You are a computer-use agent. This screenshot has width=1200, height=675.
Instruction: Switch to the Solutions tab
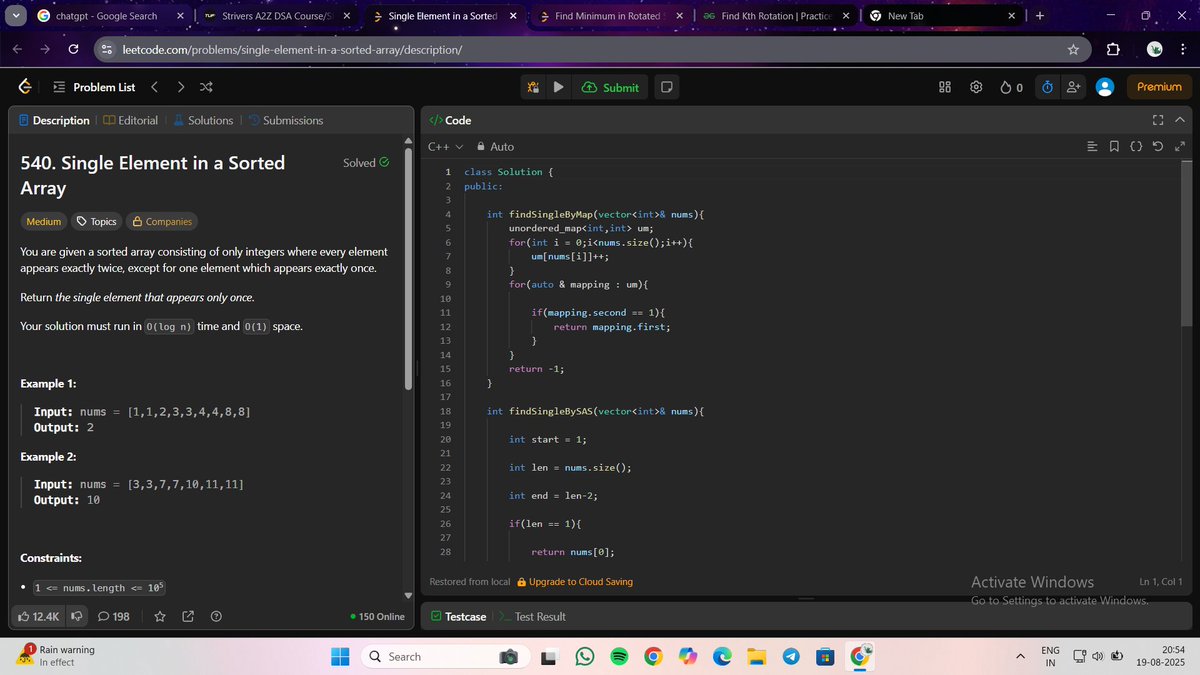click(203, 120)
